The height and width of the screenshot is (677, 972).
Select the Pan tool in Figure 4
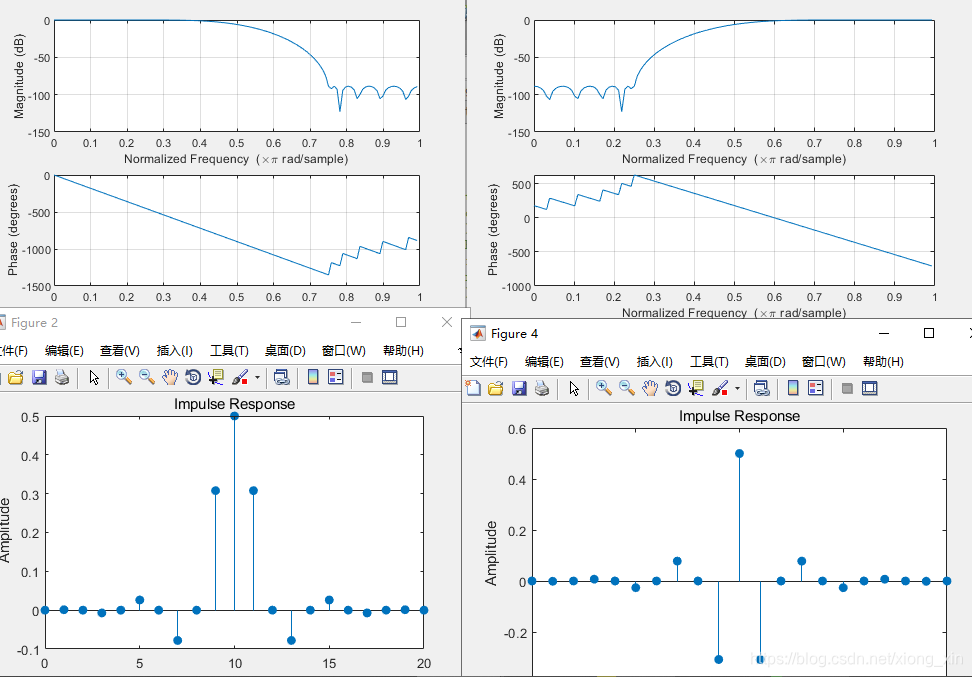650,389
